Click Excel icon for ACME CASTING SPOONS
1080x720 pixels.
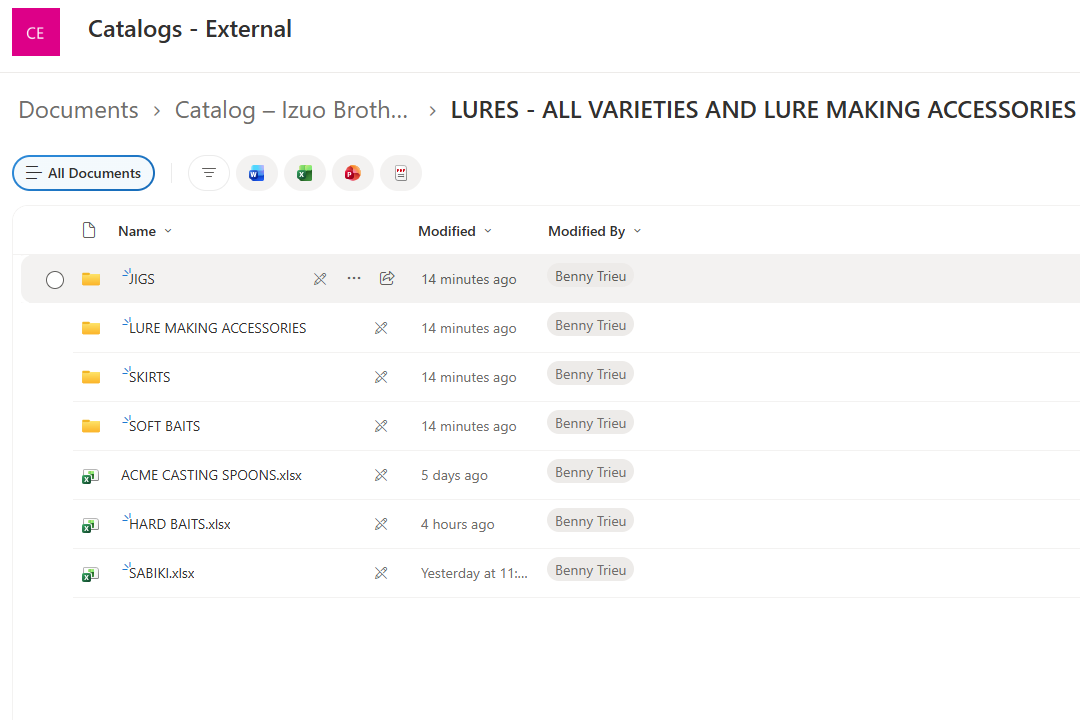(91, 476)
